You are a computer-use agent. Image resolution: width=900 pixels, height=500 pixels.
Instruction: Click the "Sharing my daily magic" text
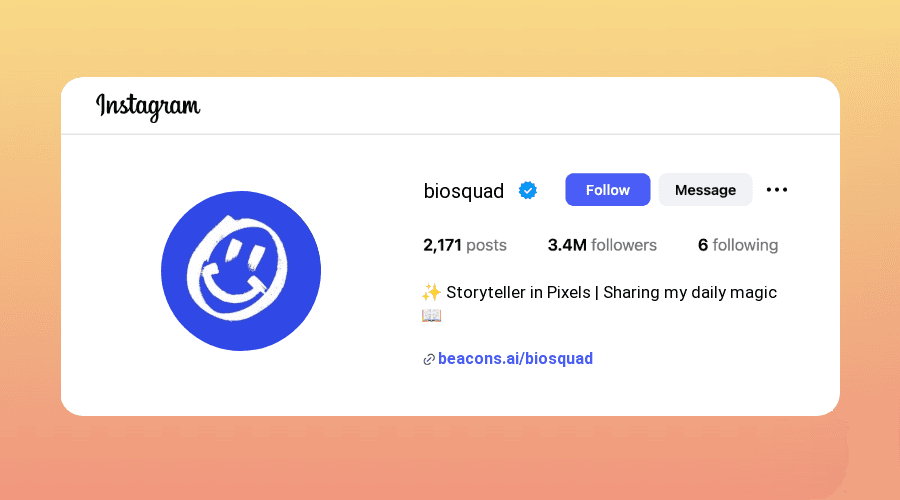(690, 293)
